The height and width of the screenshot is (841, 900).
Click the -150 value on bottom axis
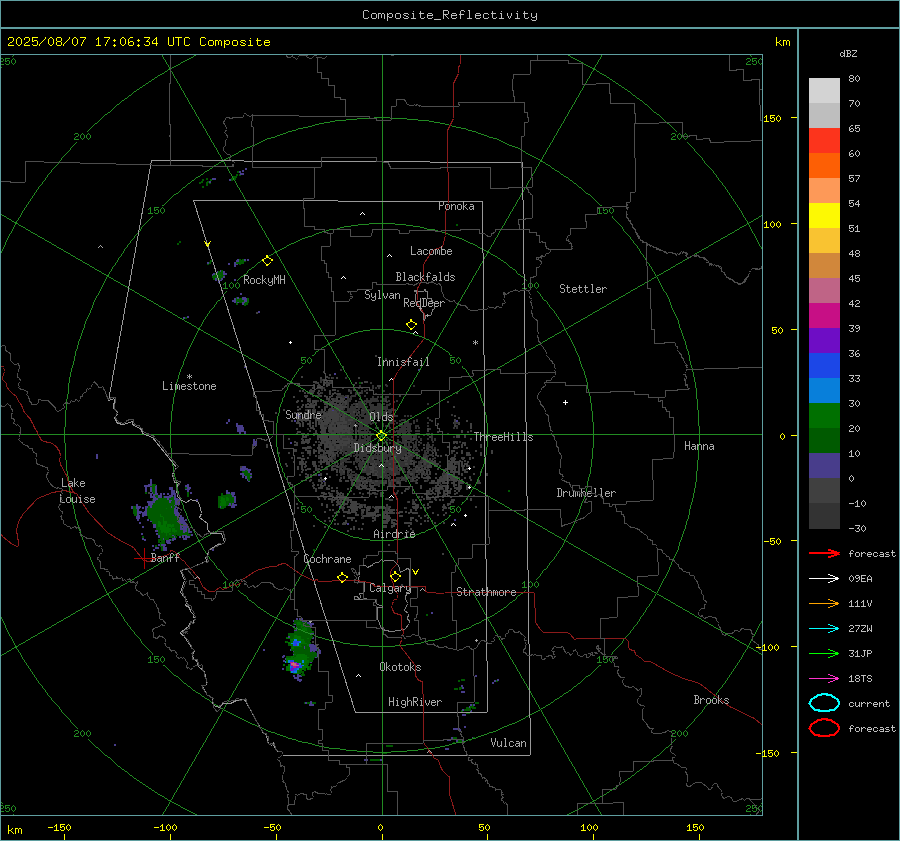(x=59, y=827)
